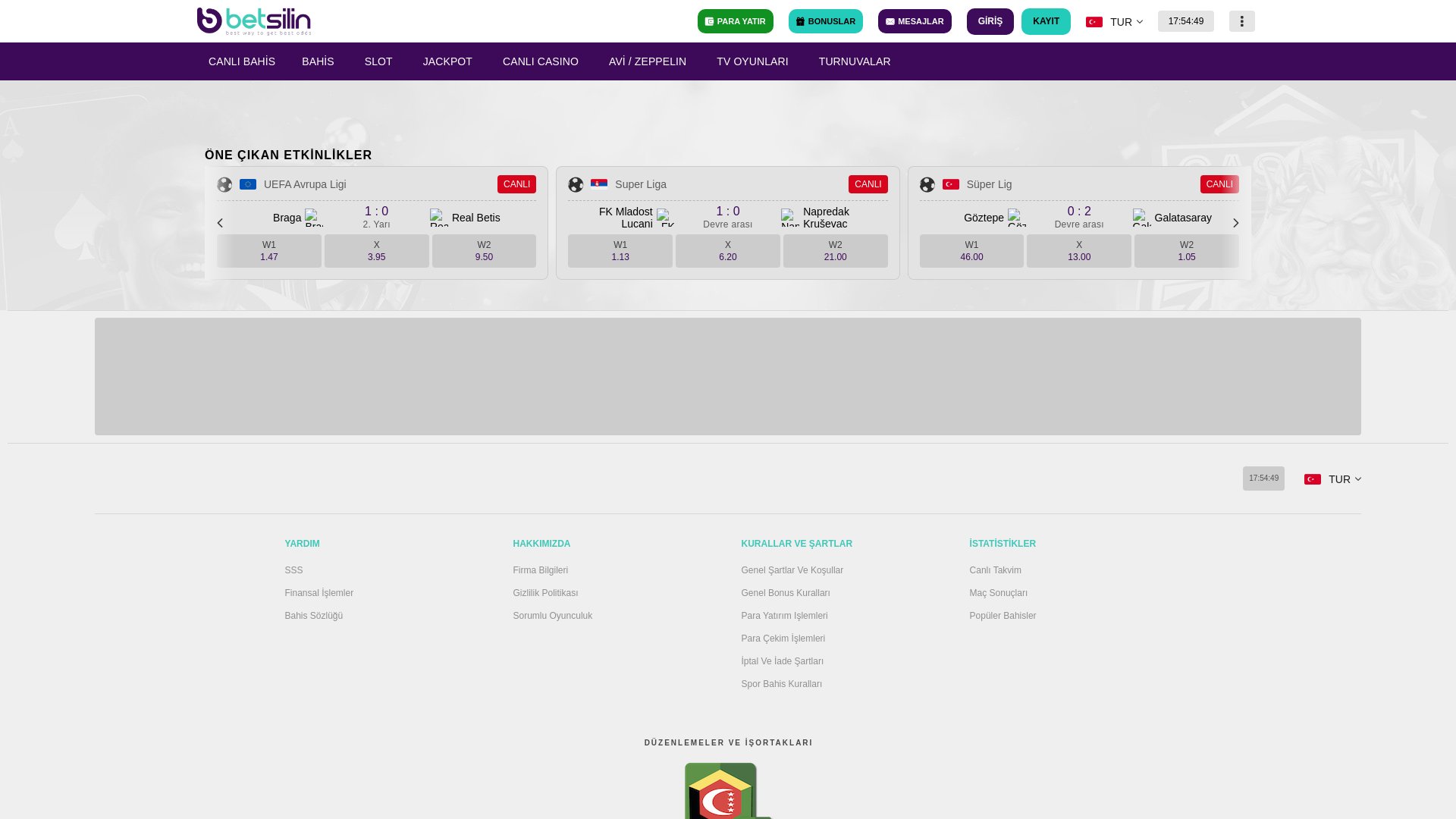
Task: Select W2 odds 1.05 Galatasaray
Action: click(x=1187, y=251)
